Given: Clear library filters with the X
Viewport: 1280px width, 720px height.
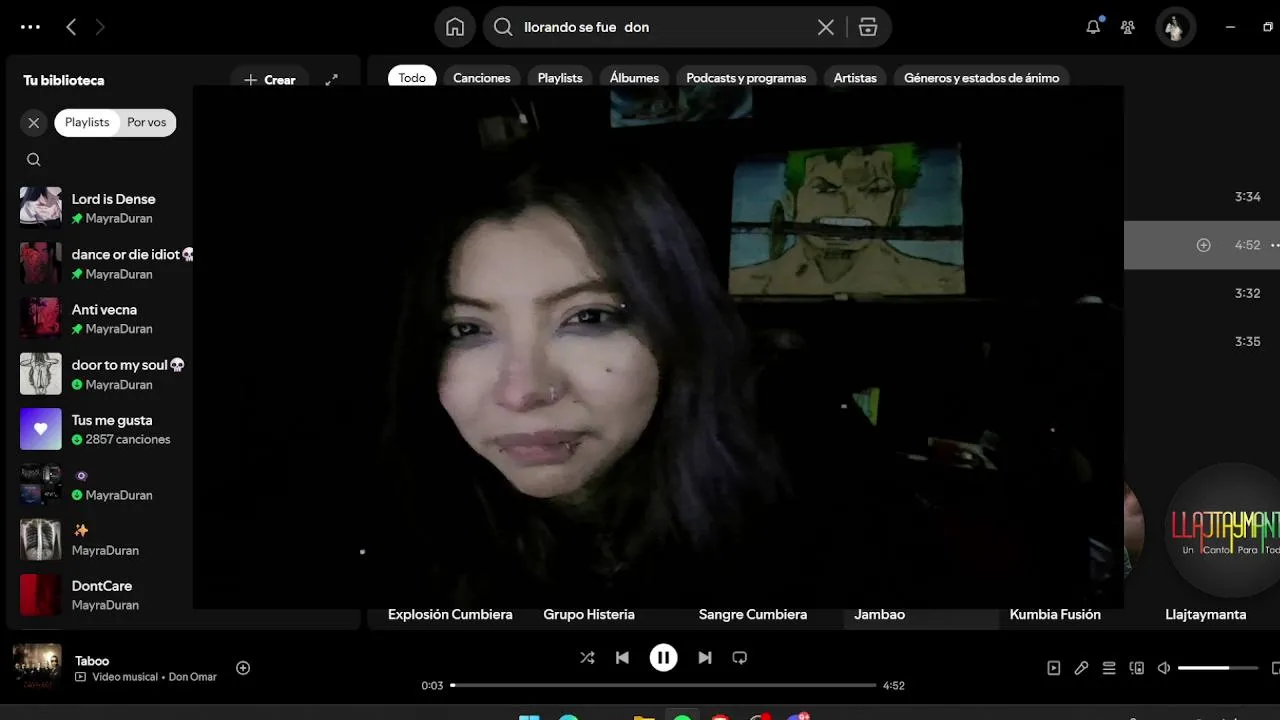Looking at the screenshot, I should coord(33,122).
